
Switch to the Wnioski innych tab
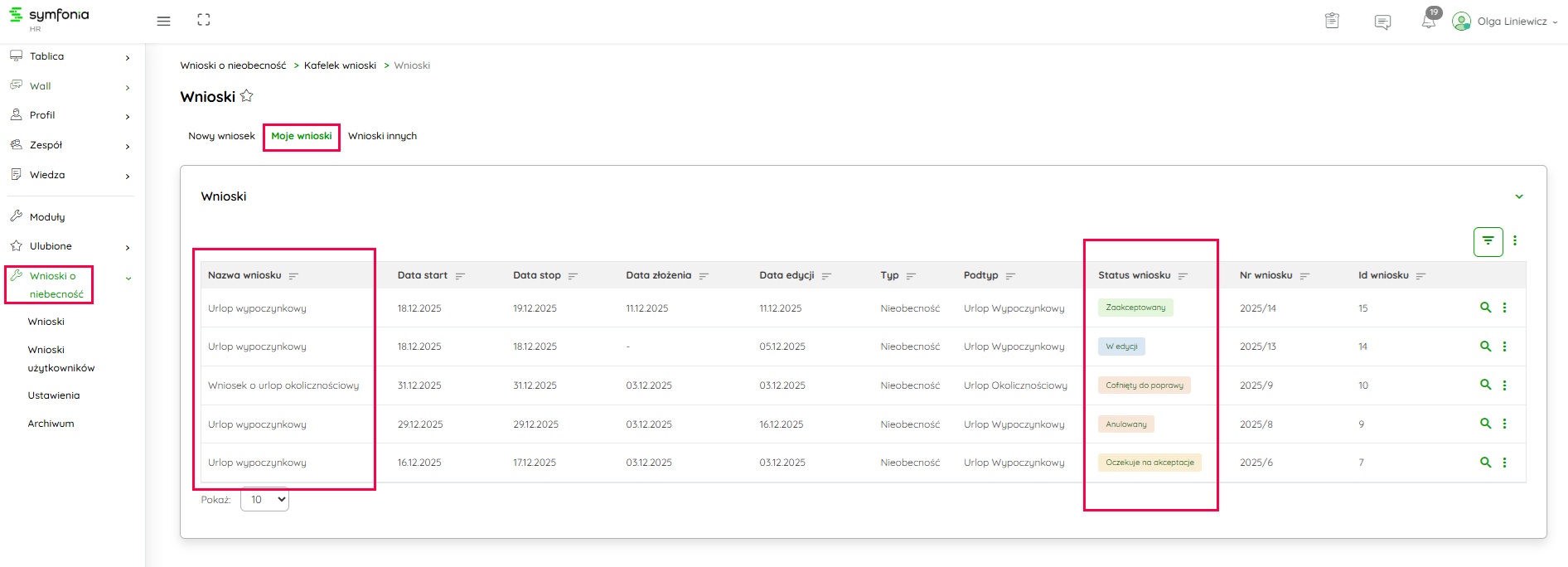382,136
